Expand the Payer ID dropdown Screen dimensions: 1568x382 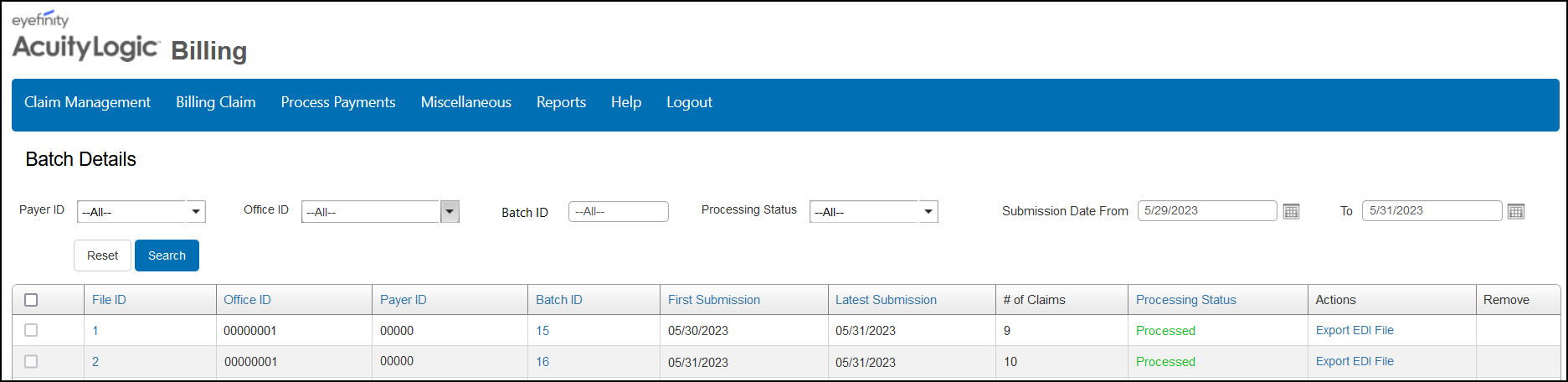(x=196, y=212)
